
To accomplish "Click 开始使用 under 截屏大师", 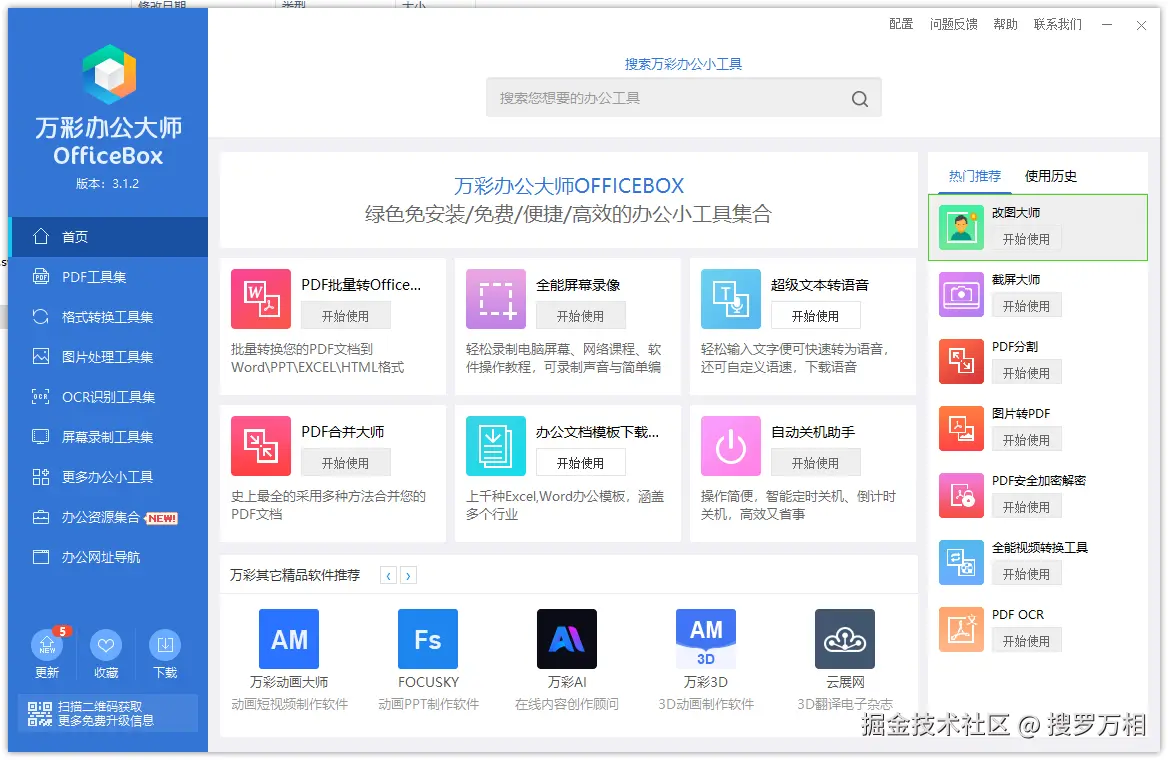I will (1026, 305).
